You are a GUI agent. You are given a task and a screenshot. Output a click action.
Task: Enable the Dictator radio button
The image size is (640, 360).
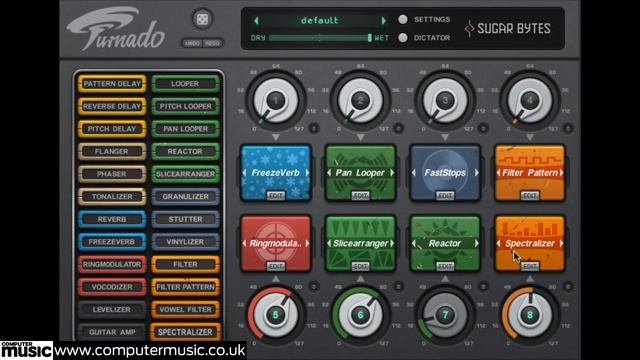pos(403,38)
